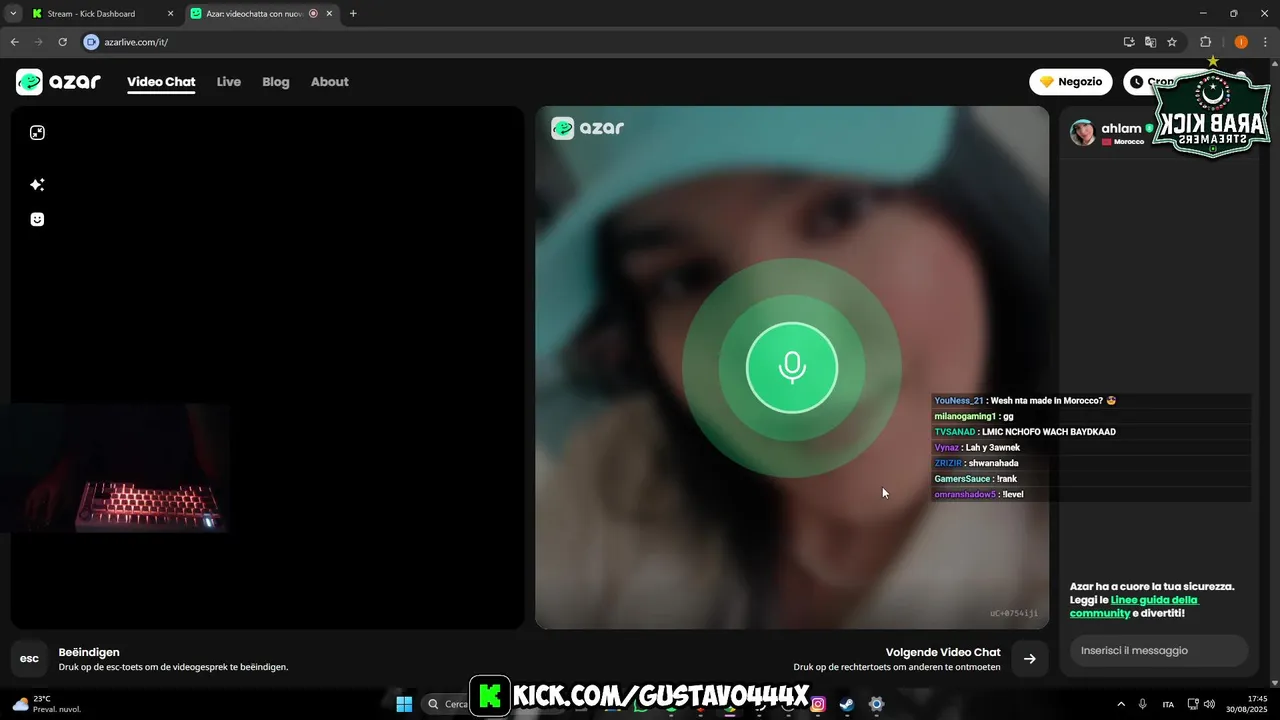The image size is (1280, 720).
Task: Click the Volgende Video Chat label
Action: 943,652
